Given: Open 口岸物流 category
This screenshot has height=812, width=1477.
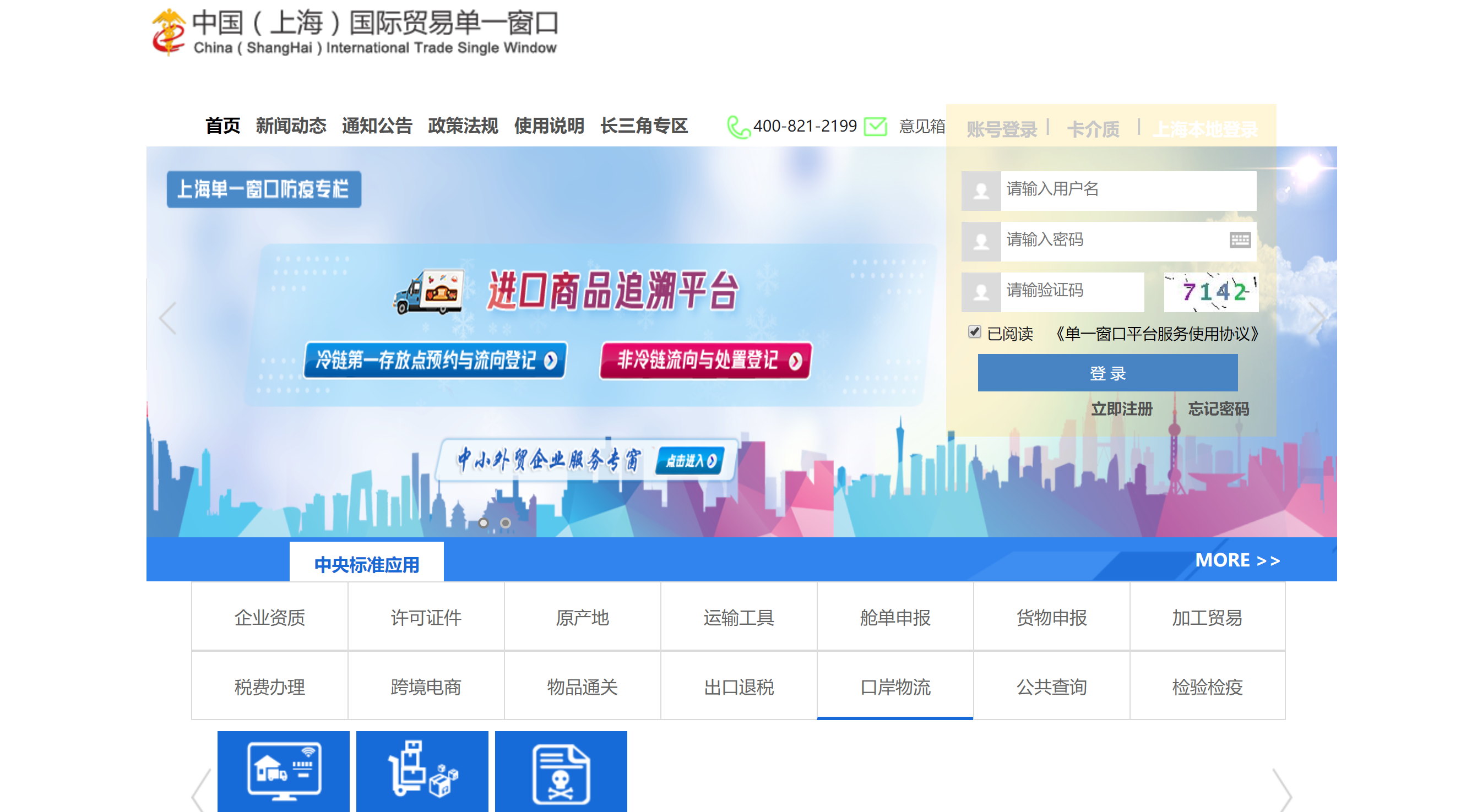Looking at the screenshot, I should tap(895, 686).
